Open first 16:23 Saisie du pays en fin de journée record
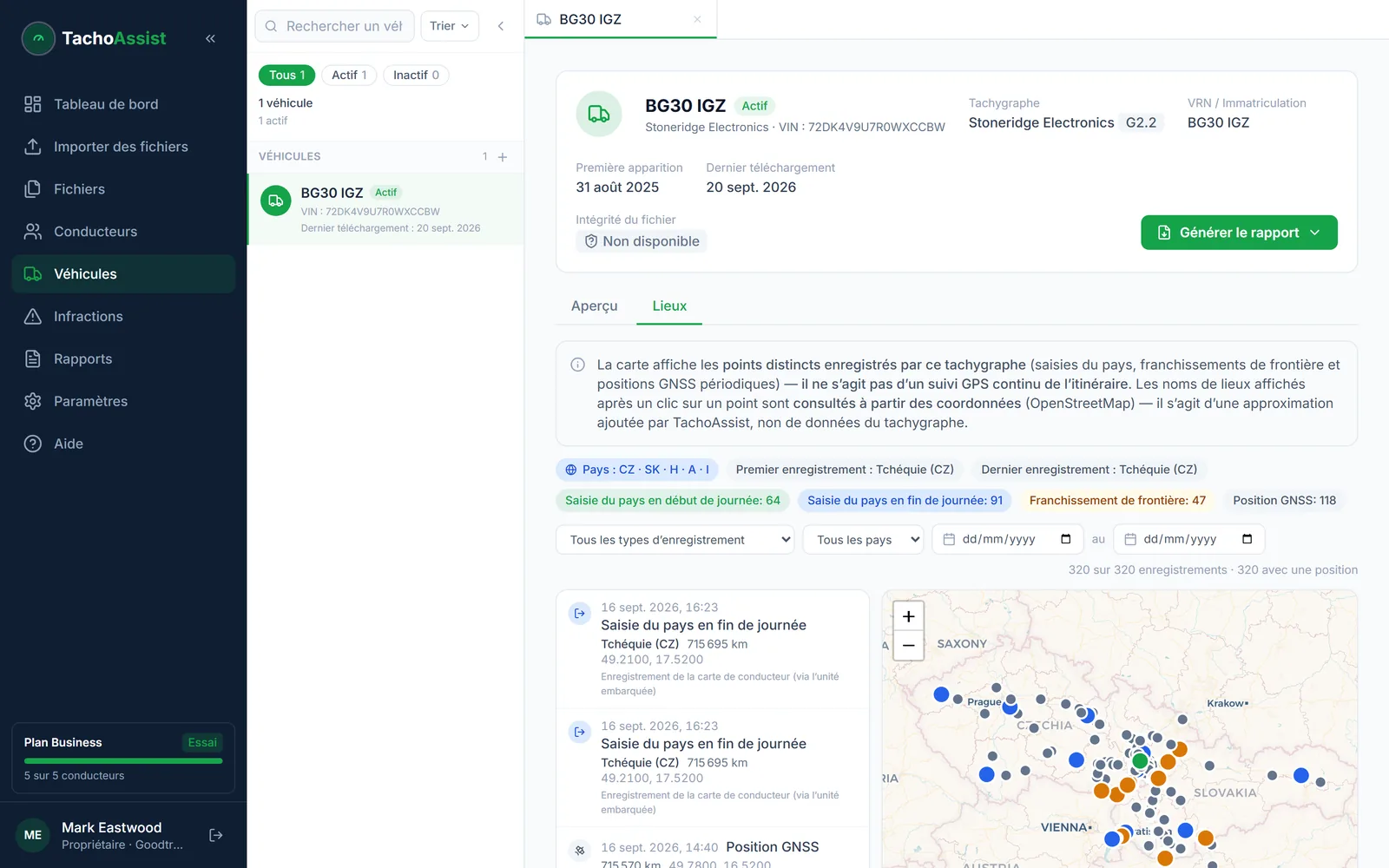Viewport: 1389px width, 868px height. pos(713,649)
